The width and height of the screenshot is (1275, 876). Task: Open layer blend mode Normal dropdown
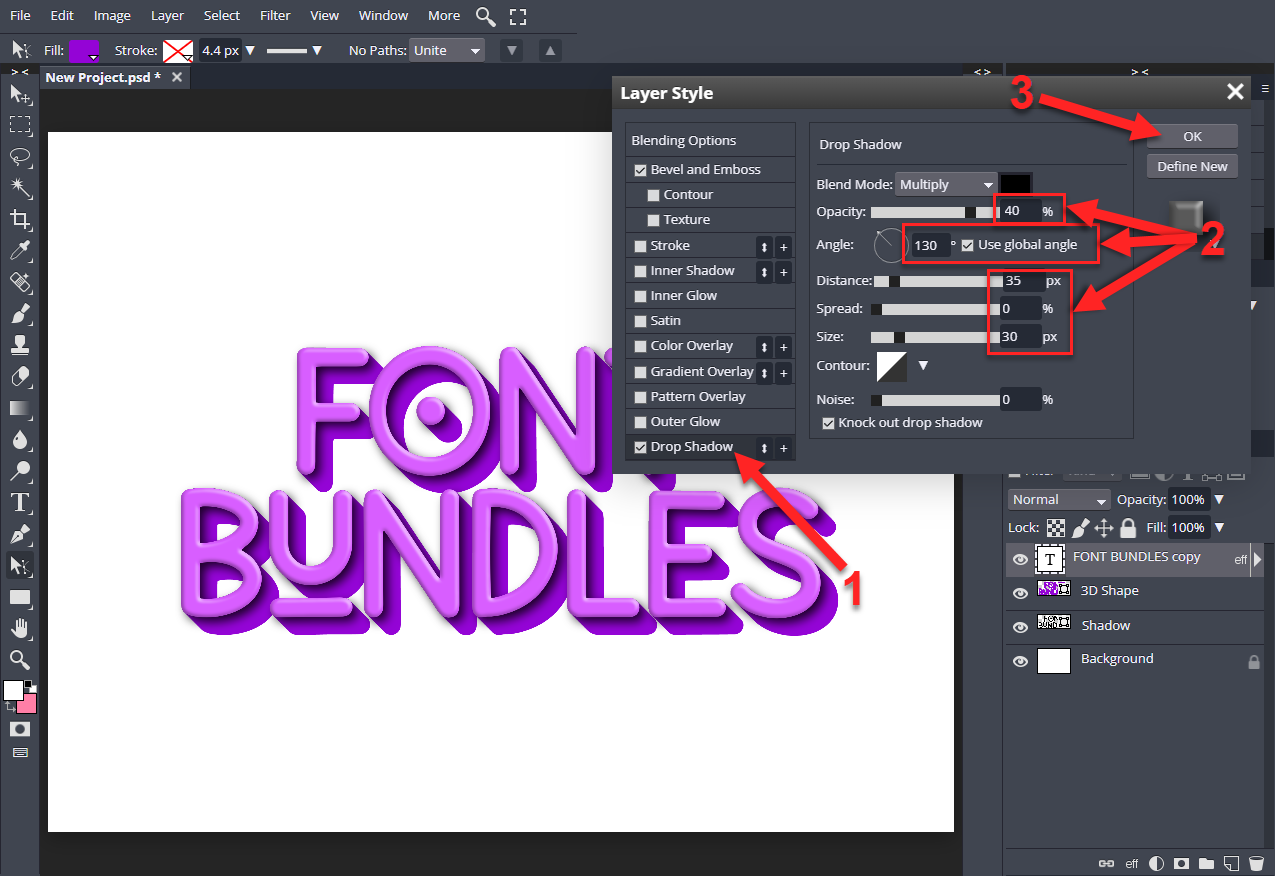pos(1060,499)
